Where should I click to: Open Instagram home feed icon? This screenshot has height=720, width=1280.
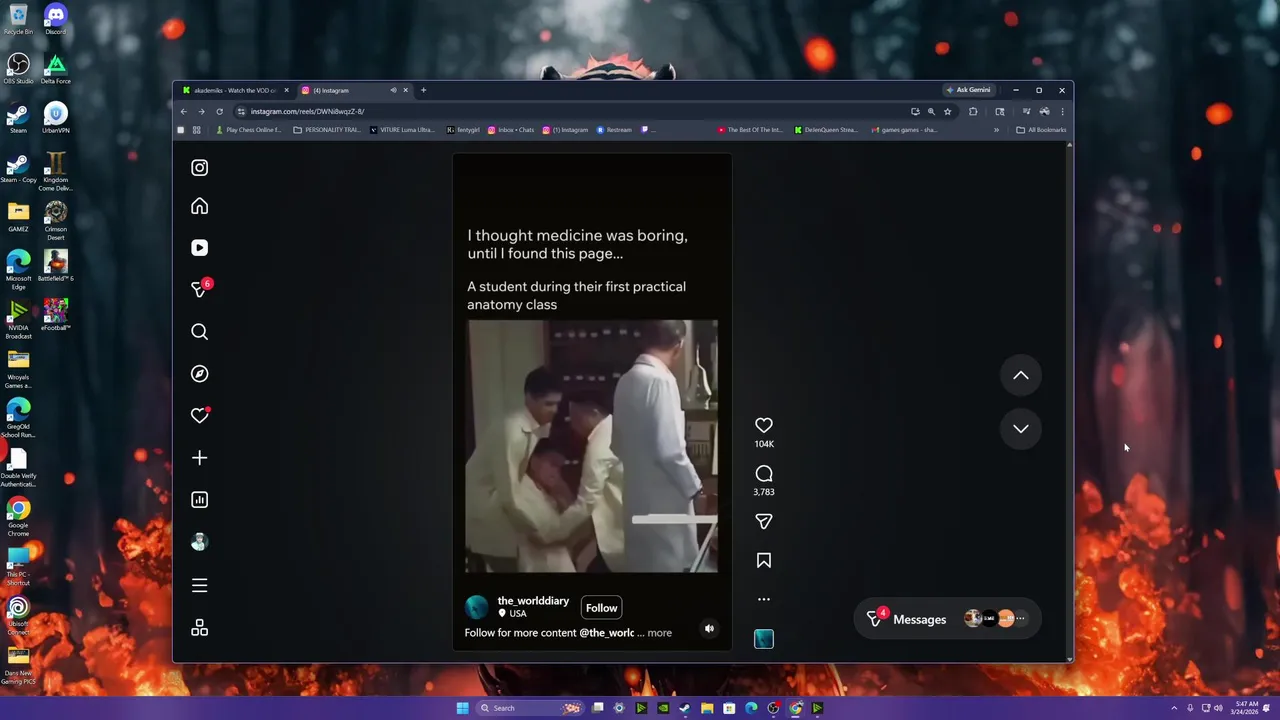tap(199, 207)
